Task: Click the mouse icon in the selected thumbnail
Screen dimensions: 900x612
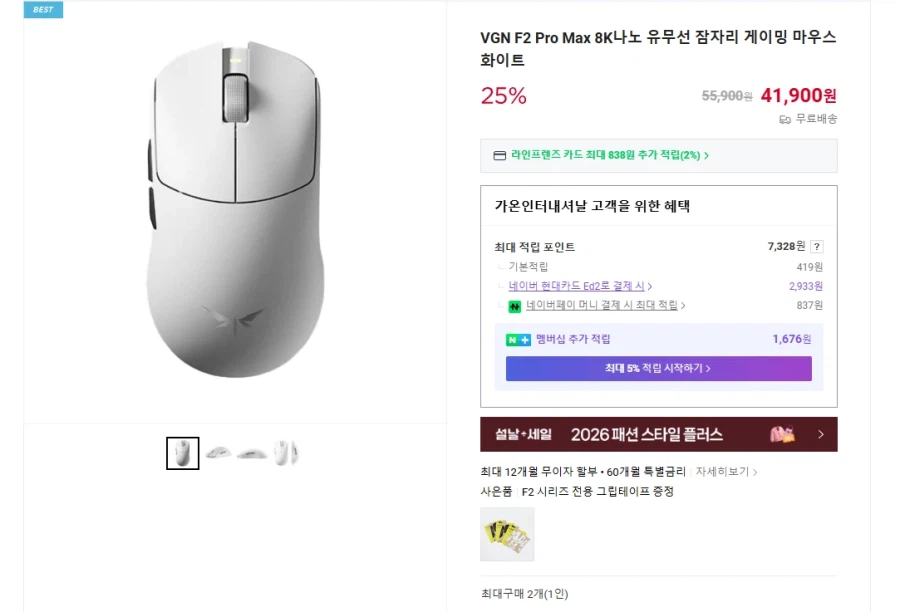Action: (182, 452)
